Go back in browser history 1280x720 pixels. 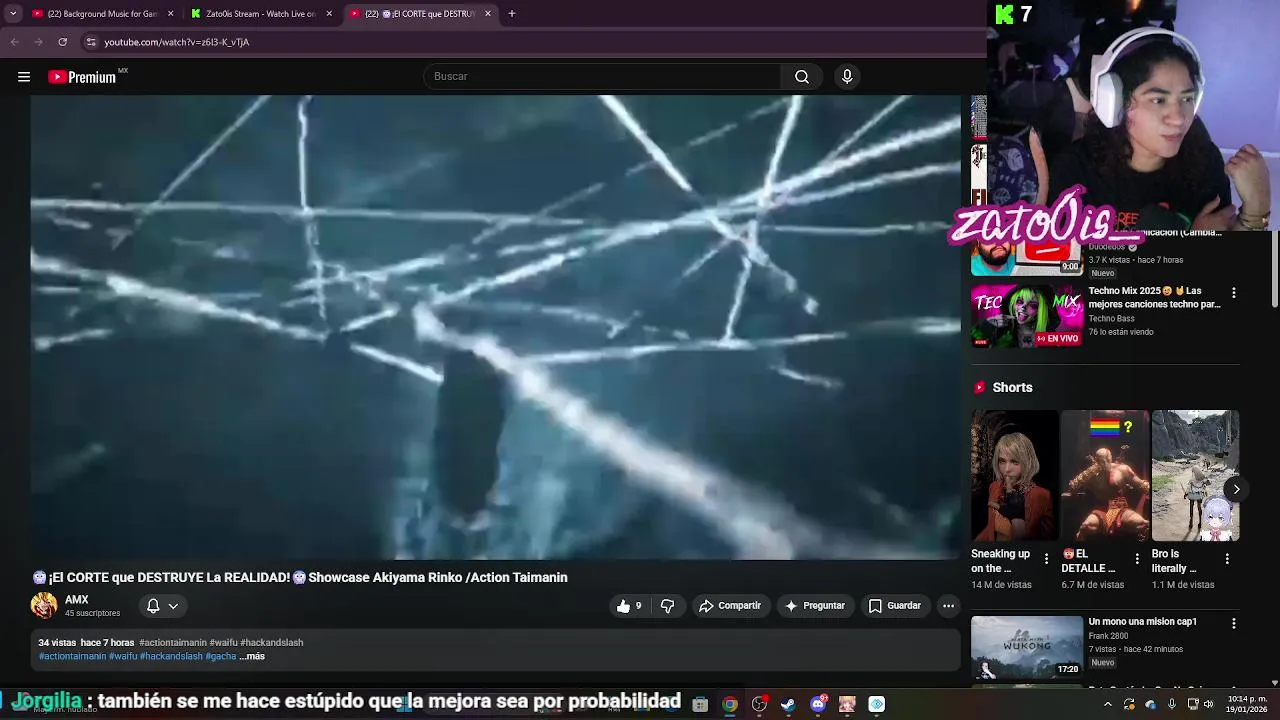pos(14,42)
